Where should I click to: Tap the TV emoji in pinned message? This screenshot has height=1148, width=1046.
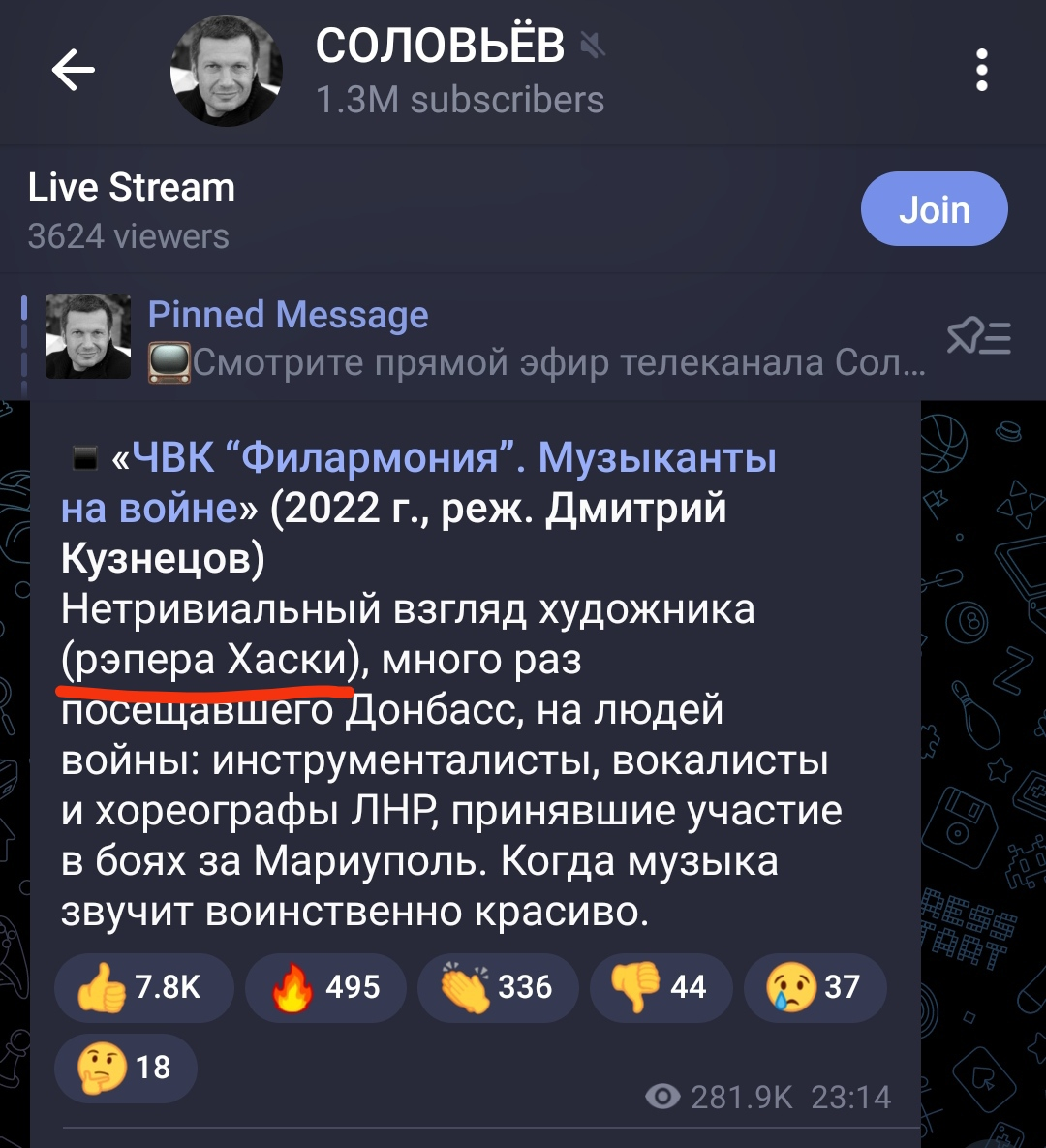(x=169, y=362)
